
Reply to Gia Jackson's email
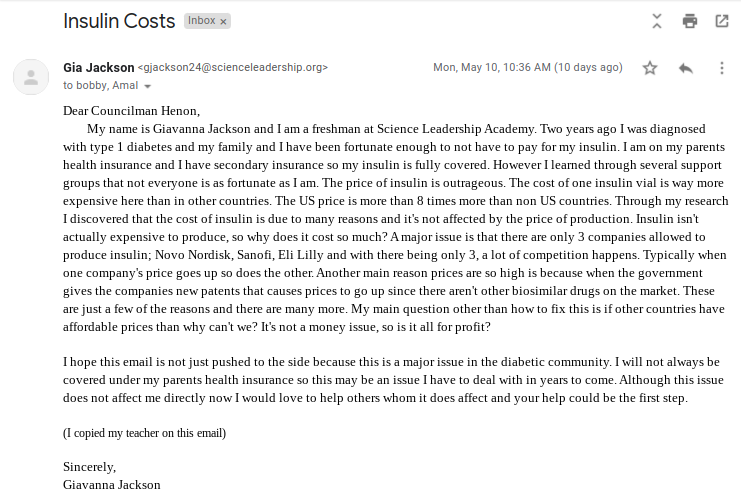(686, 68)
